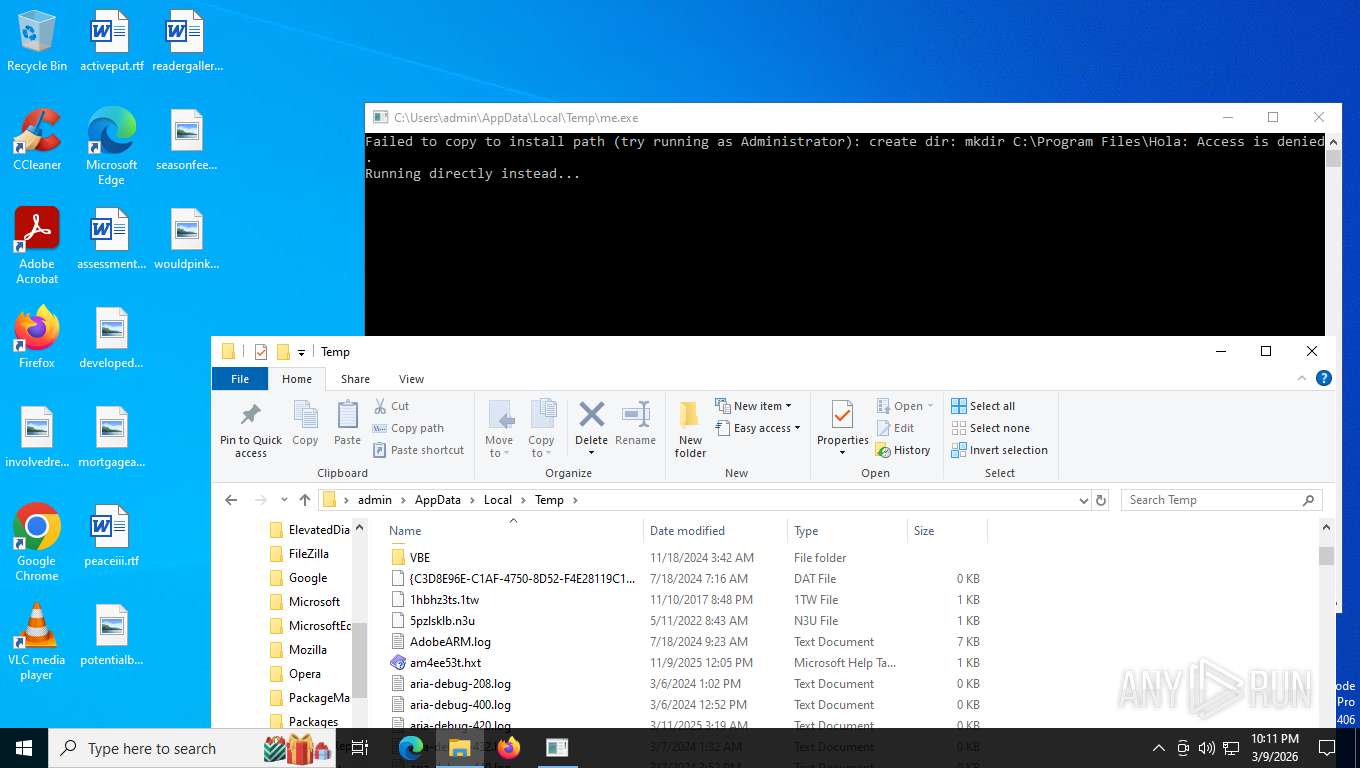Click Copy path in Clipboard group
1360x768 pixels.
408,428
